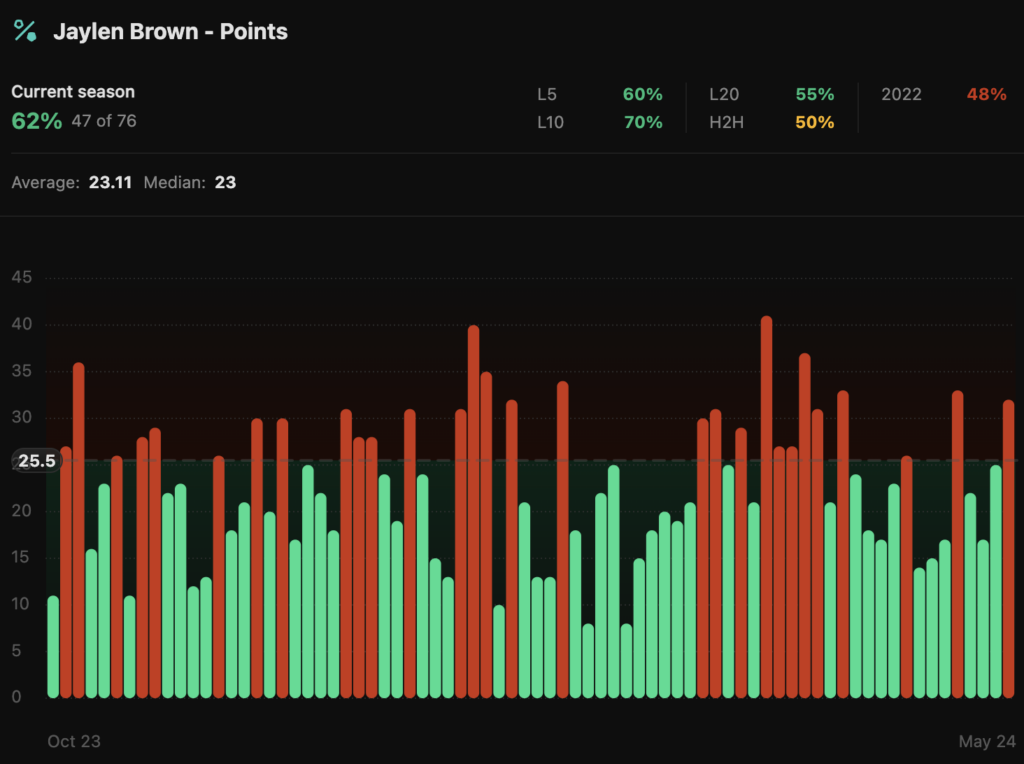Click the H2H label
The image size is (1024, 764).
pyautogui.click(x=726, y=123)
